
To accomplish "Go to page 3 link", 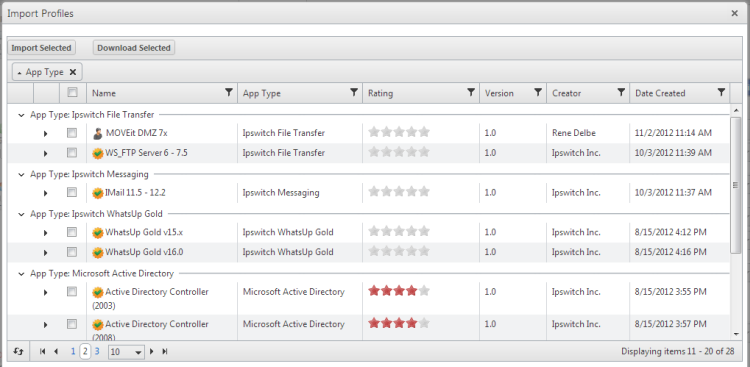I will click(97, 352).
